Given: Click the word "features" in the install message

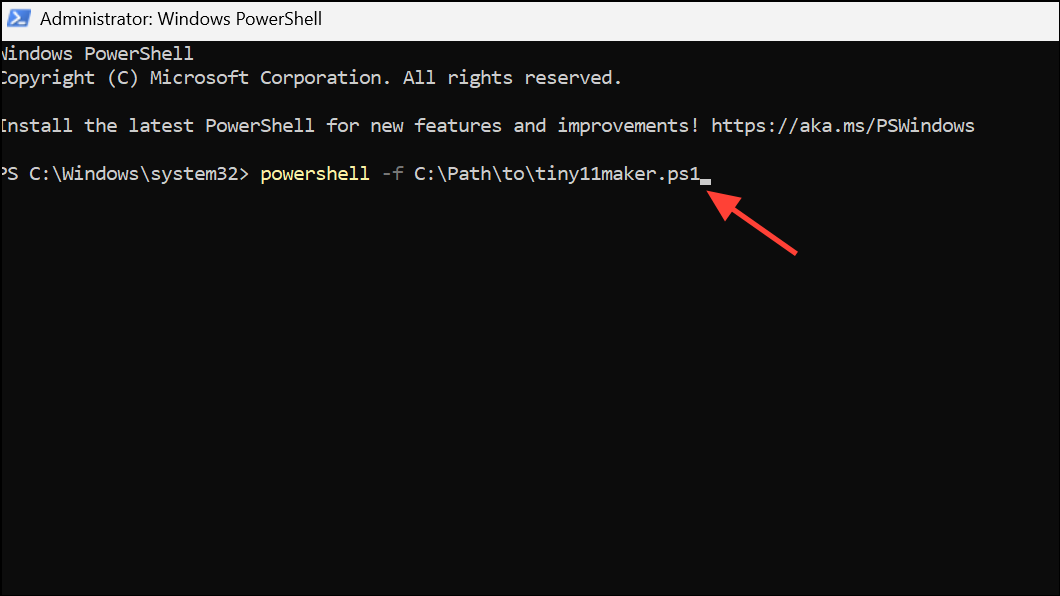Looking at the screenshot, I should [458, 126].
